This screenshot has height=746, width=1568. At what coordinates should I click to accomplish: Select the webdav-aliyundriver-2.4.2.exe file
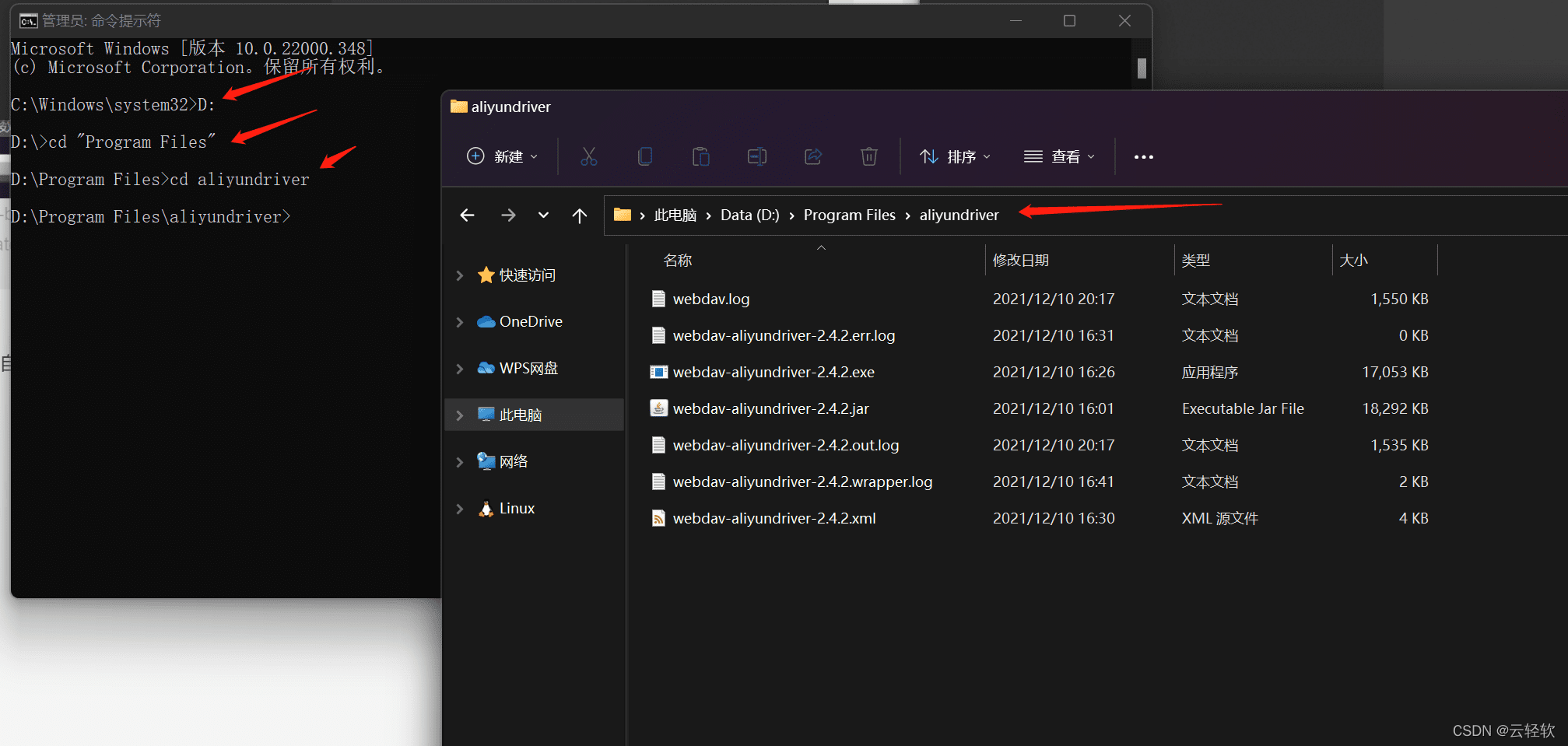[773, 373]
